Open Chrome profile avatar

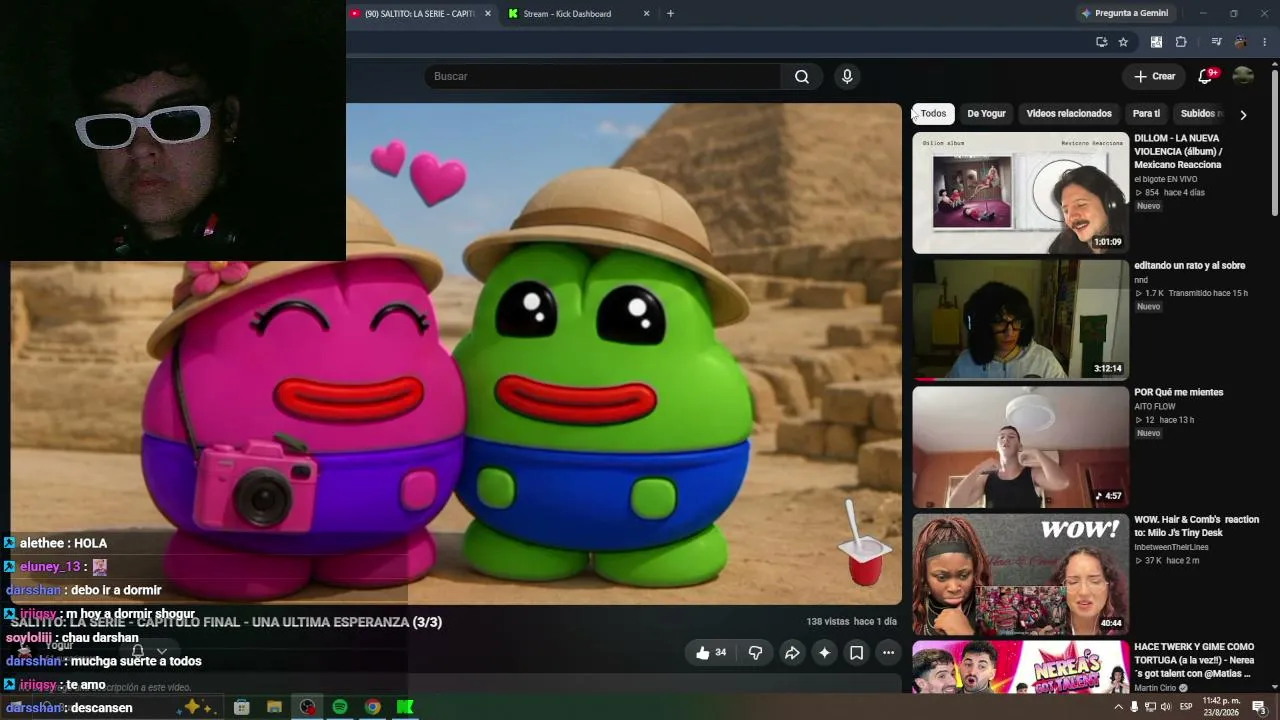tap(1240, 42)
